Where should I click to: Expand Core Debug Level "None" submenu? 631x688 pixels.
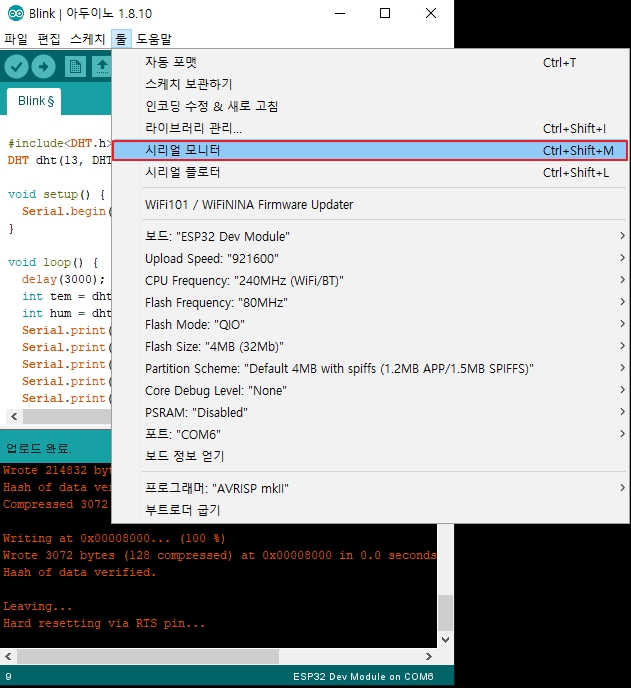pyautogui.click(x=370, y=391)
